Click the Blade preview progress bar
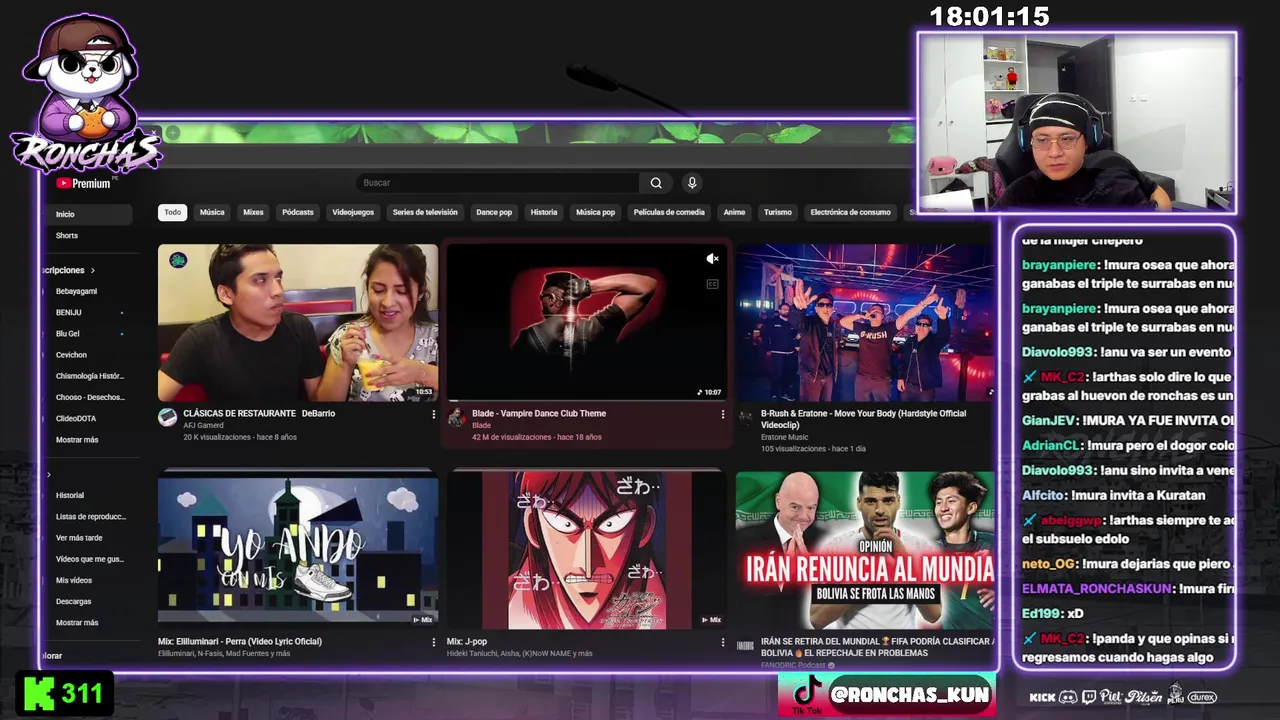1280x720 pixels. click(x=587, y=401)
